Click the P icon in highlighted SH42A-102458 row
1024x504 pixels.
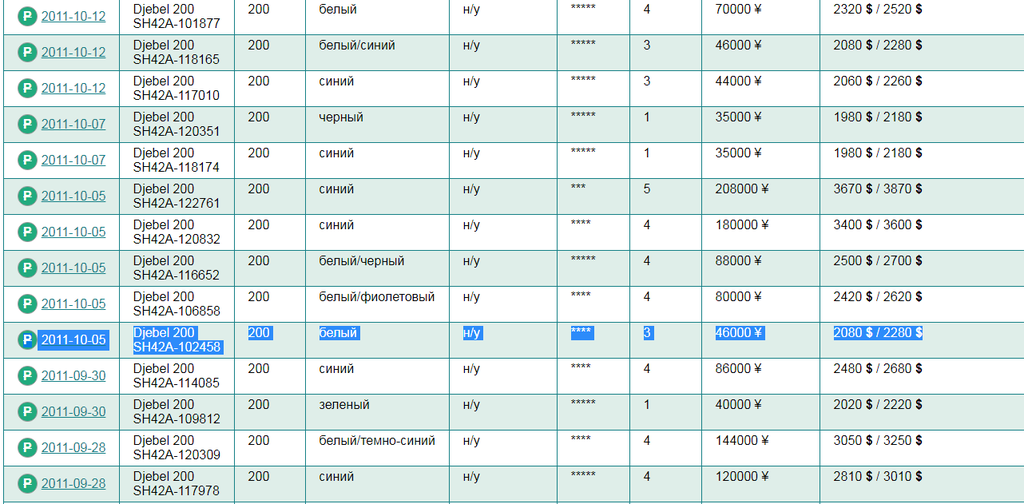27,339
